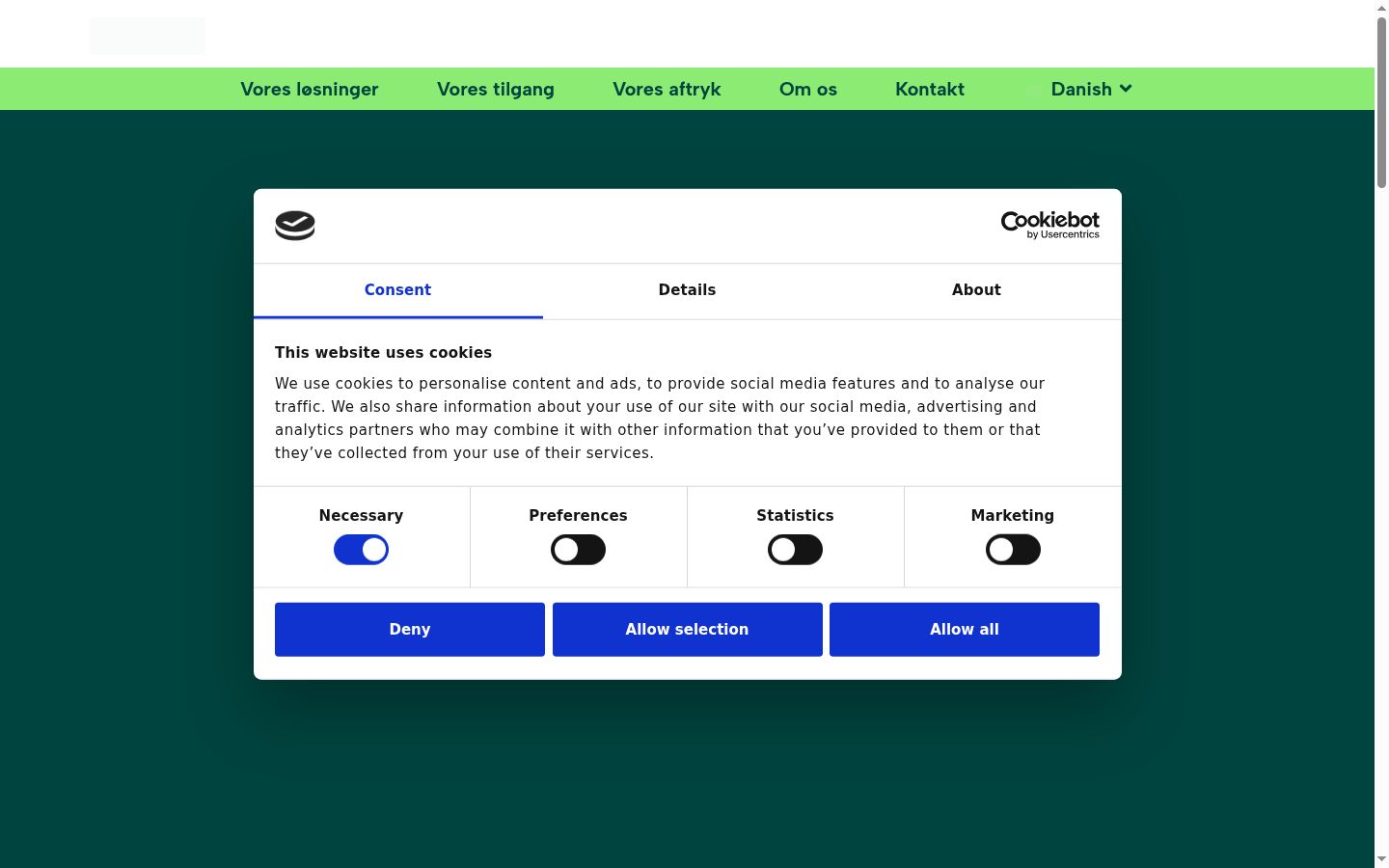Click the Necessary category label
Viewport: 1389px width, 868px height.
361,516
